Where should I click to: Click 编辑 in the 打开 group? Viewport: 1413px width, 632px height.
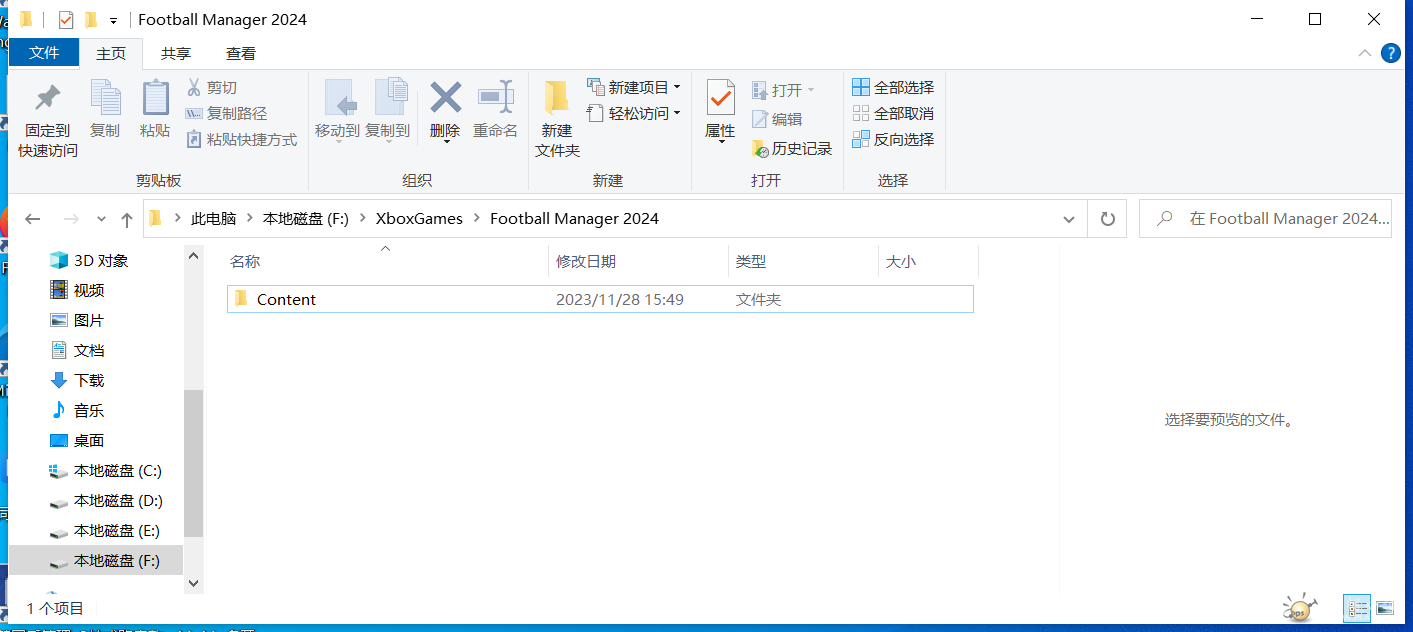click(777, 119)
